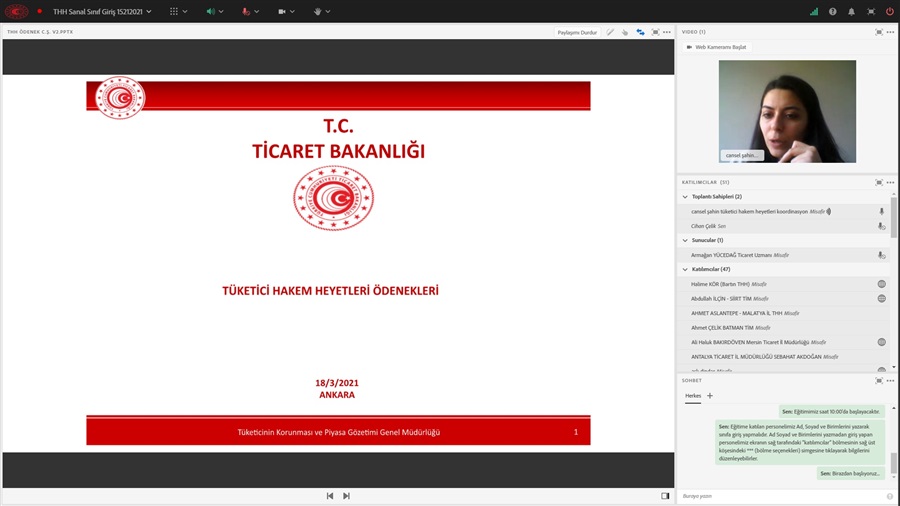Click participants list scrollbar thumb

pyautogui.click(x=894, y=218)
